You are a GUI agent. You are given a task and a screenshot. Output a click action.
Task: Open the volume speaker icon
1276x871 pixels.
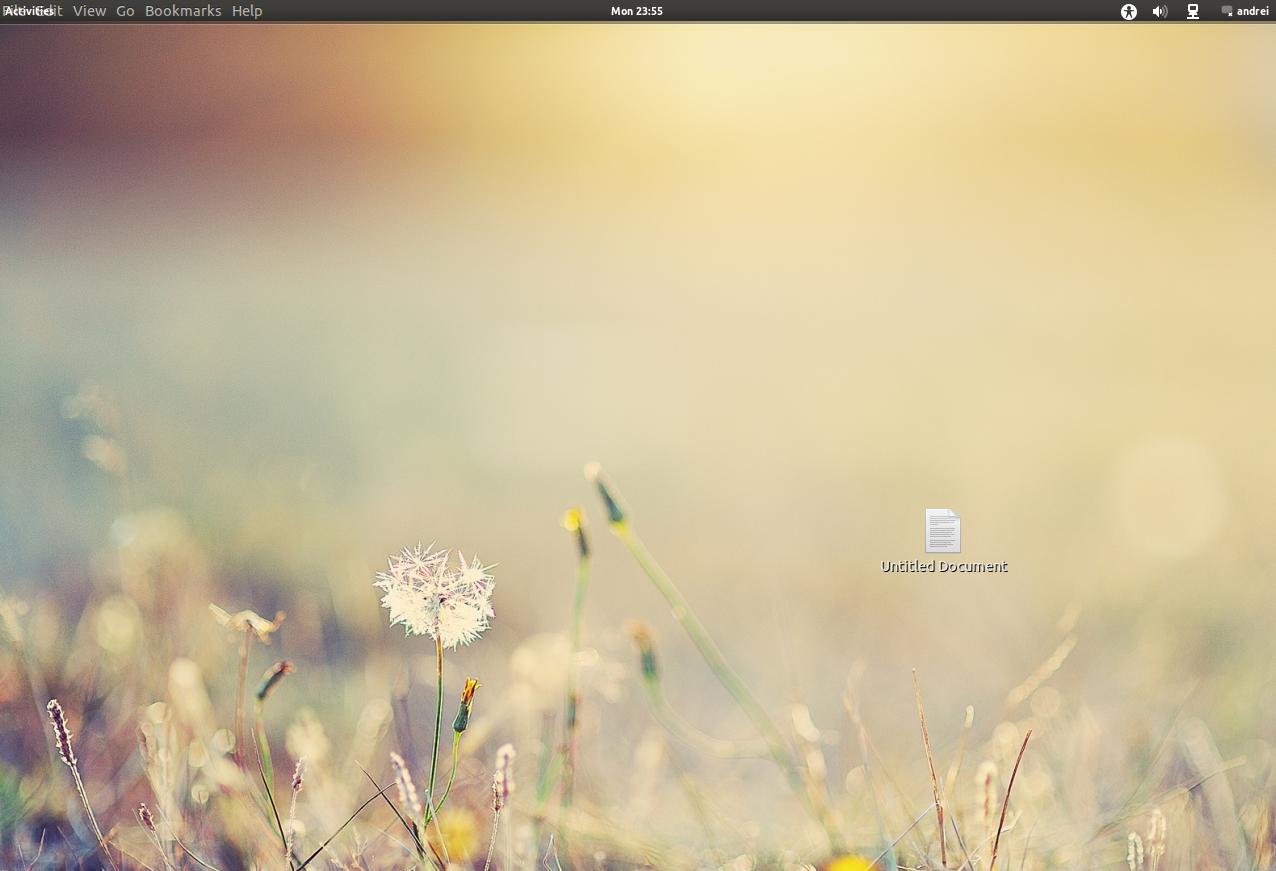[1160, 11]
